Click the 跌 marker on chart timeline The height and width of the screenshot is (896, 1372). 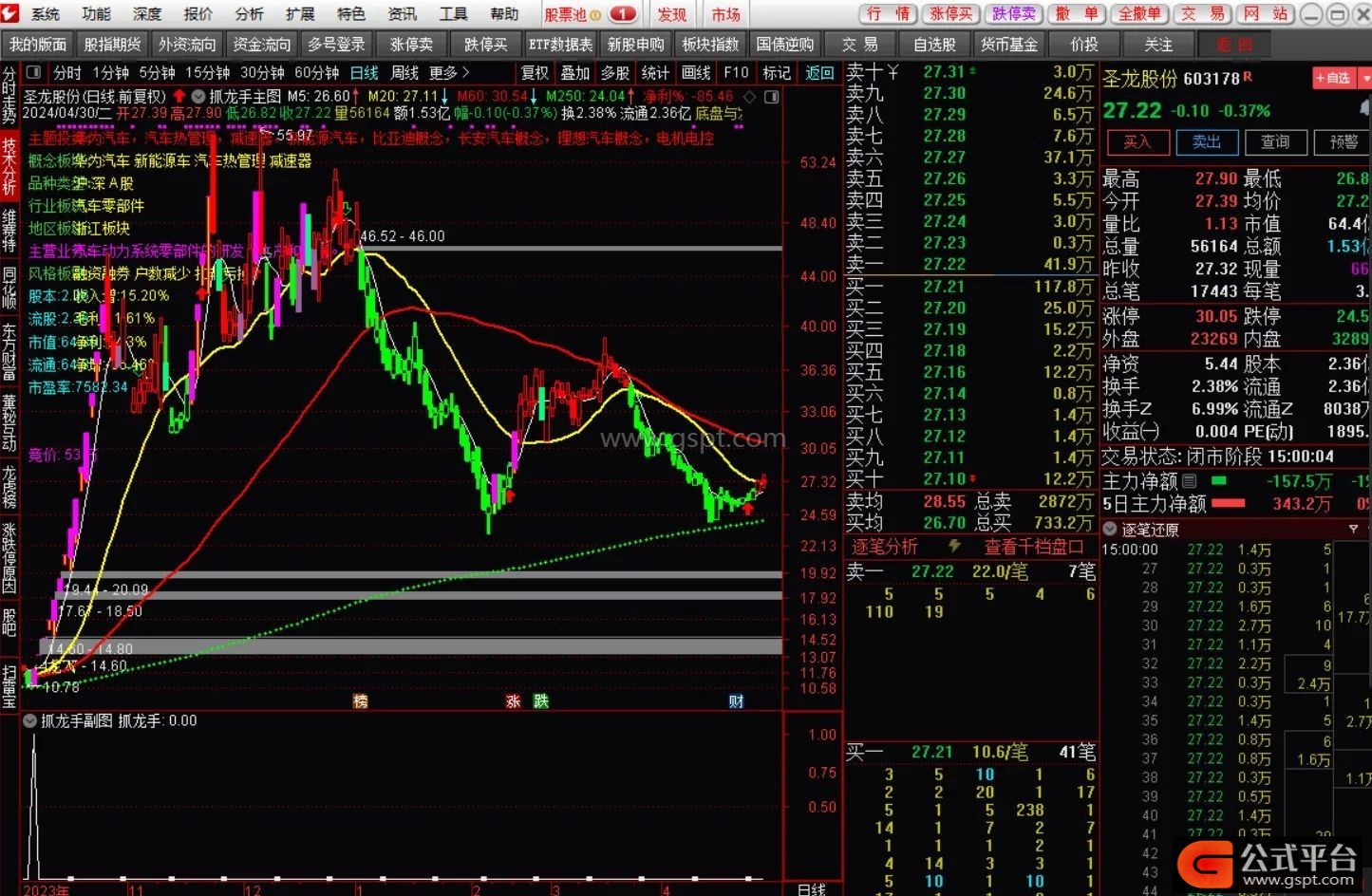[540, 701]
